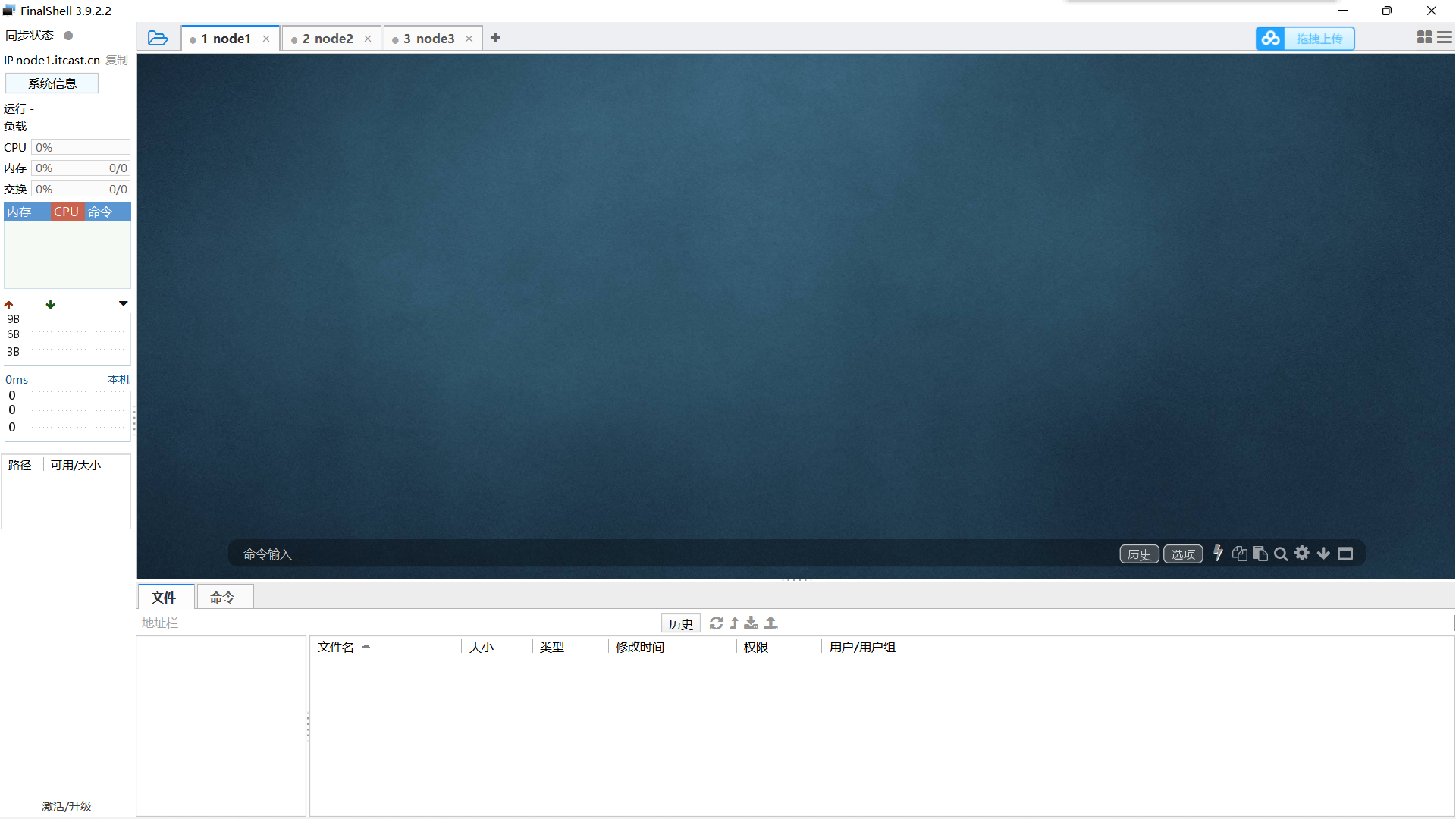Image resolution: width=1456 pixels, height=819 pixels.
Task: Open the hamburger main menu
Action: [1445, 38]
